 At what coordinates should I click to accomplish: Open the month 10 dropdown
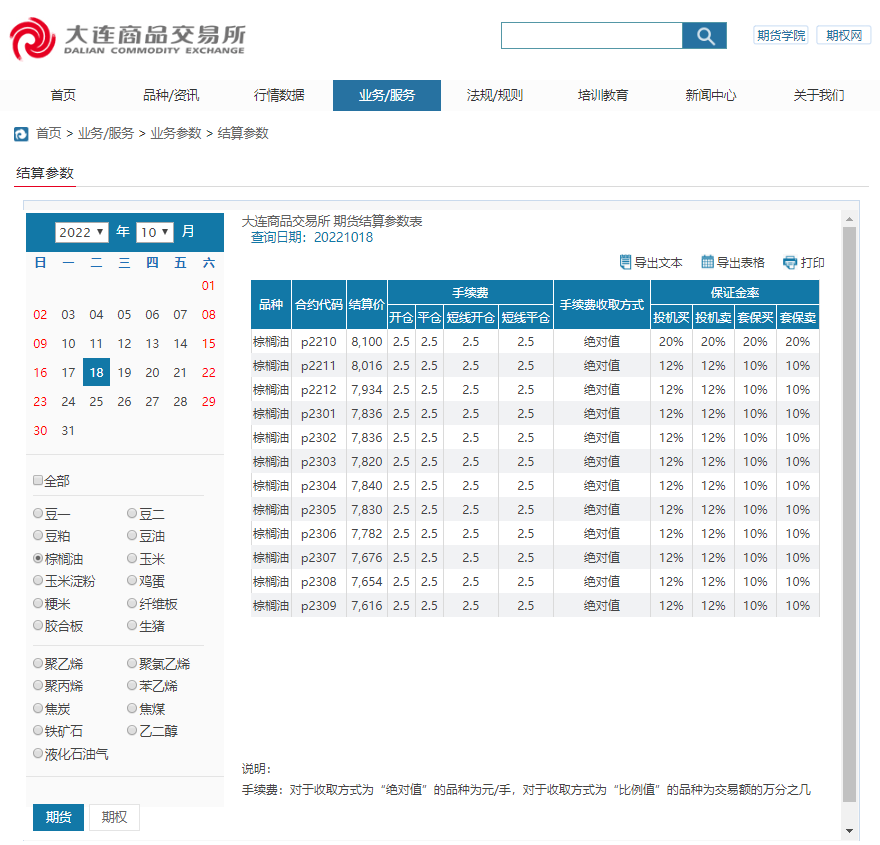(x=155, y=232)
